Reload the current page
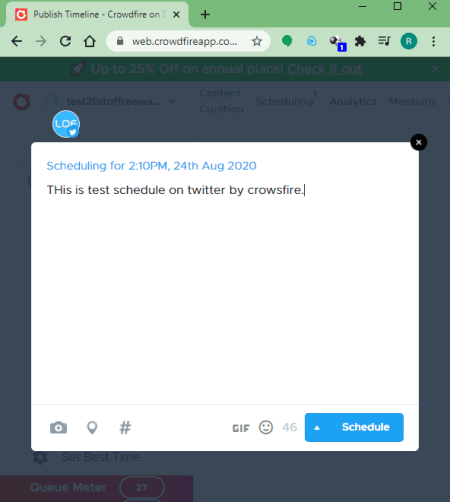The image size is (450, 502). 65,41
